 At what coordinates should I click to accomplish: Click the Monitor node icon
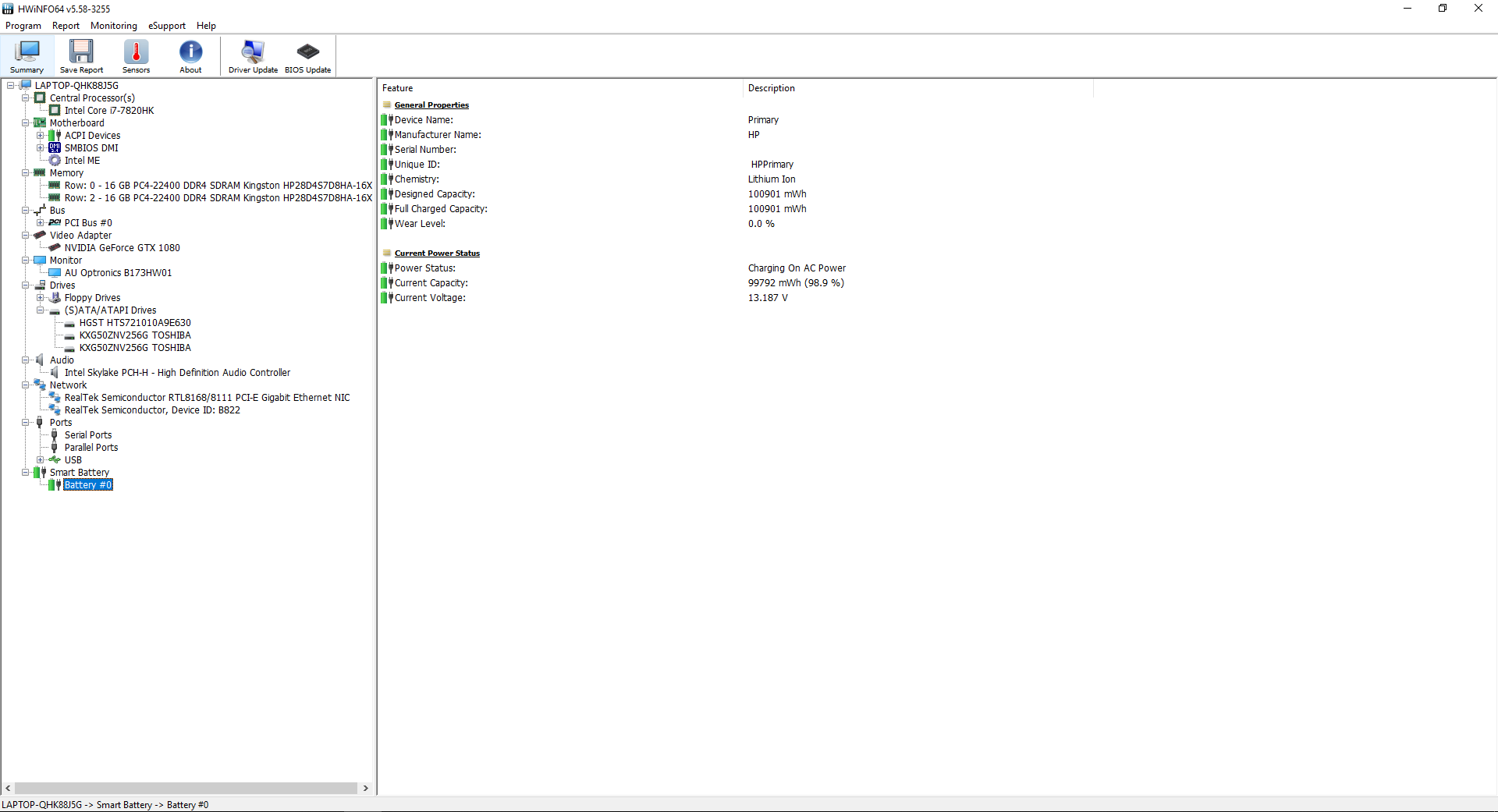tap(40, 261)
